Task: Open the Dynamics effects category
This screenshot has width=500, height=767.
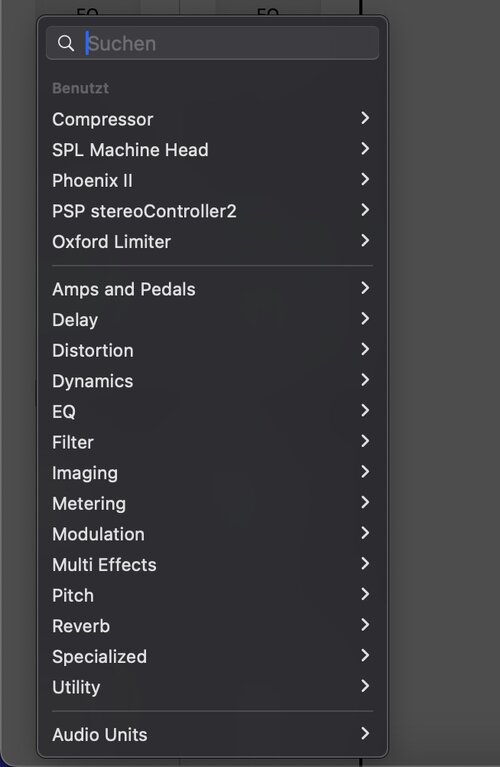Action: click(212, 381)
